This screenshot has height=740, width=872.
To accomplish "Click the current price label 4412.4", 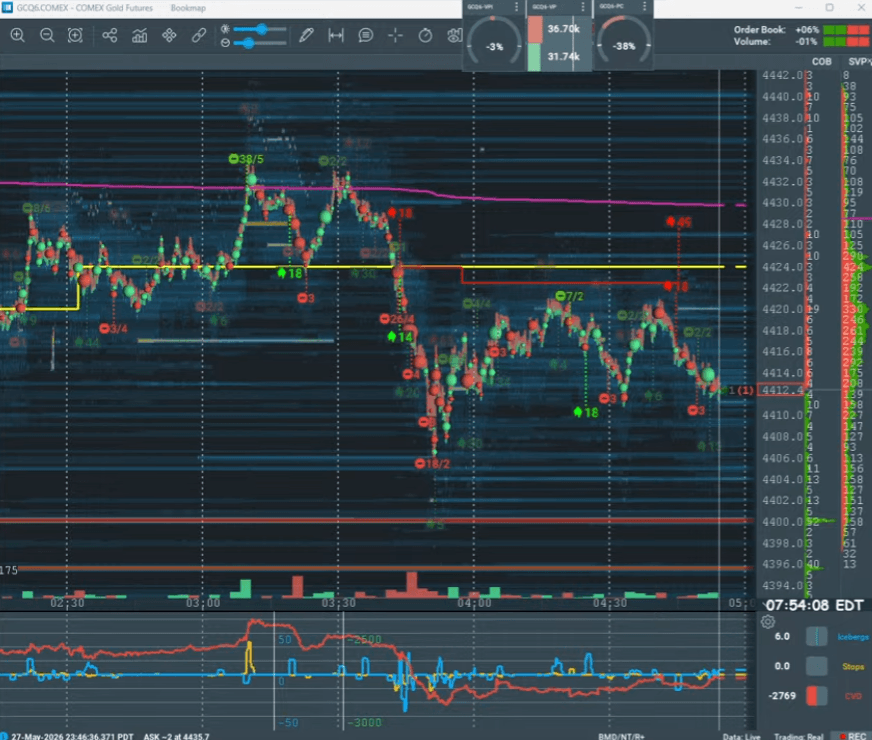I will pos(781,390).
